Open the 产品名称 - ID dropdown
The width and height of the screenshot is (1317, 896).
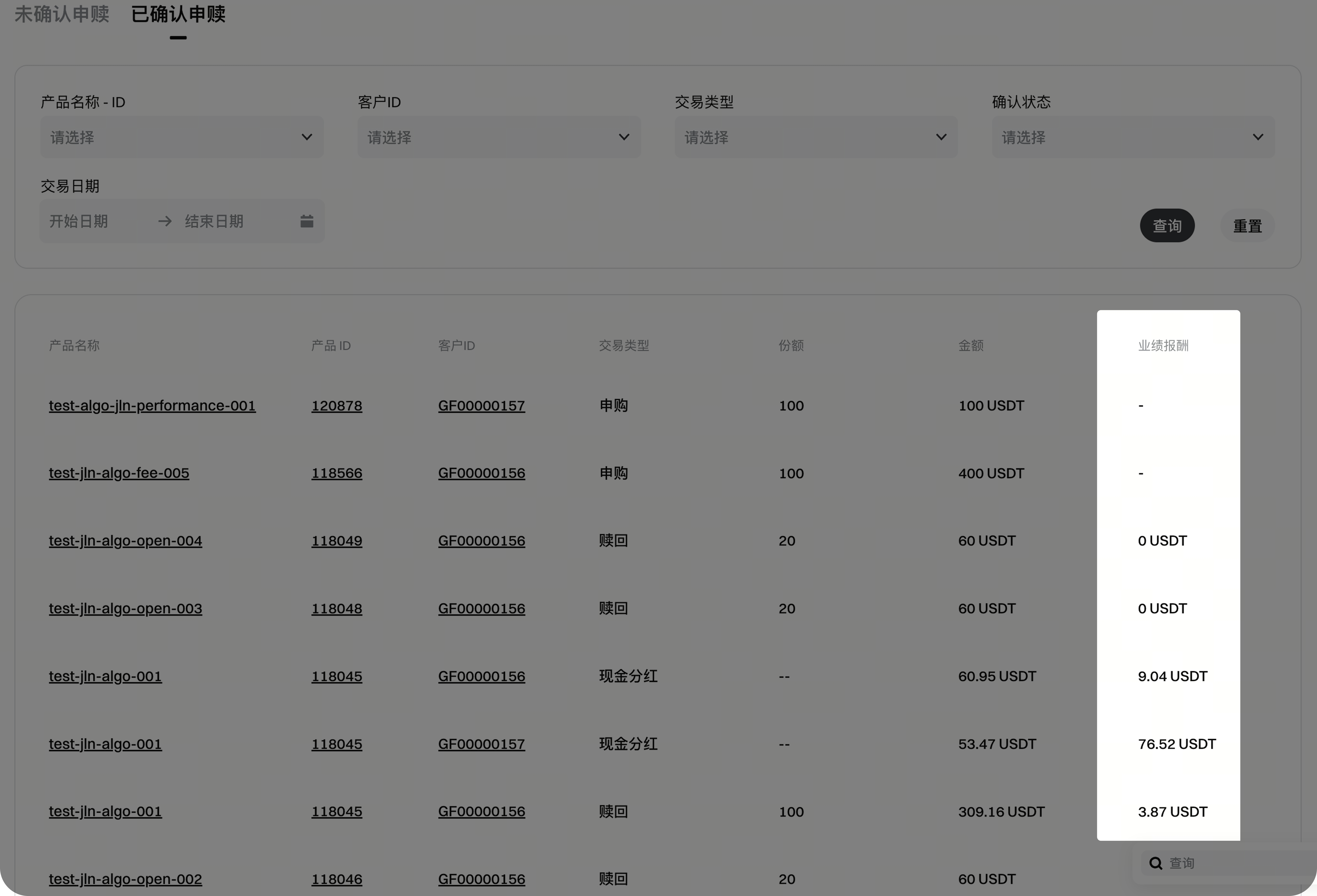(x=181, y=137)
